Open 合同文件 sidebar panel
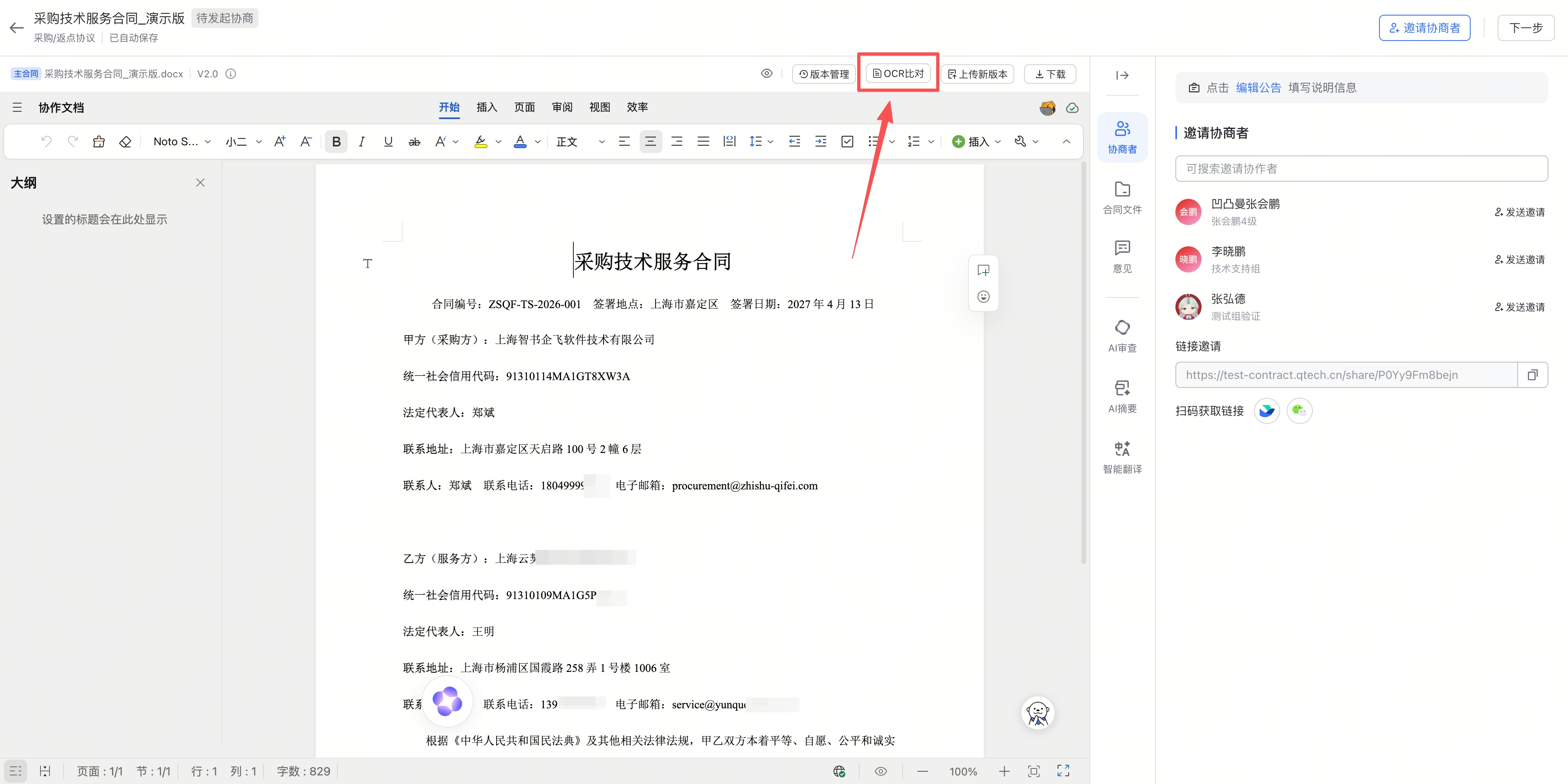 click(x=1123, y=198)
